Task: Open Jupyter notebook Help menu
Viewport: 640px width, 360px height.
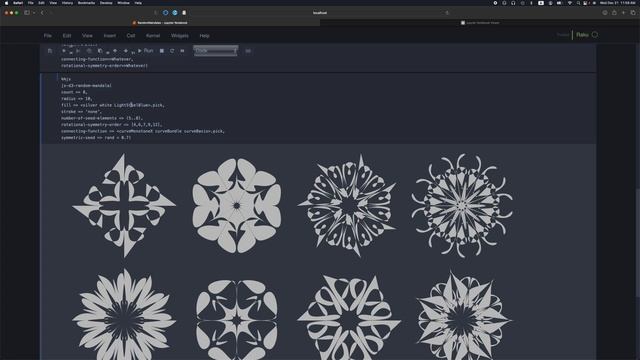Action: tap(204, 36)
